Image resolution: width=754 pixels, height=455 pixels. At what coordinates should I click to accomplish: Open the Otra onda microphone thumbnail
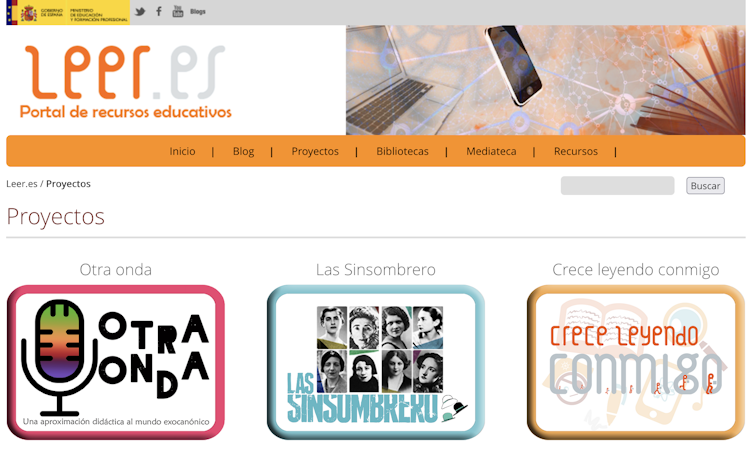tap(116, 362)
